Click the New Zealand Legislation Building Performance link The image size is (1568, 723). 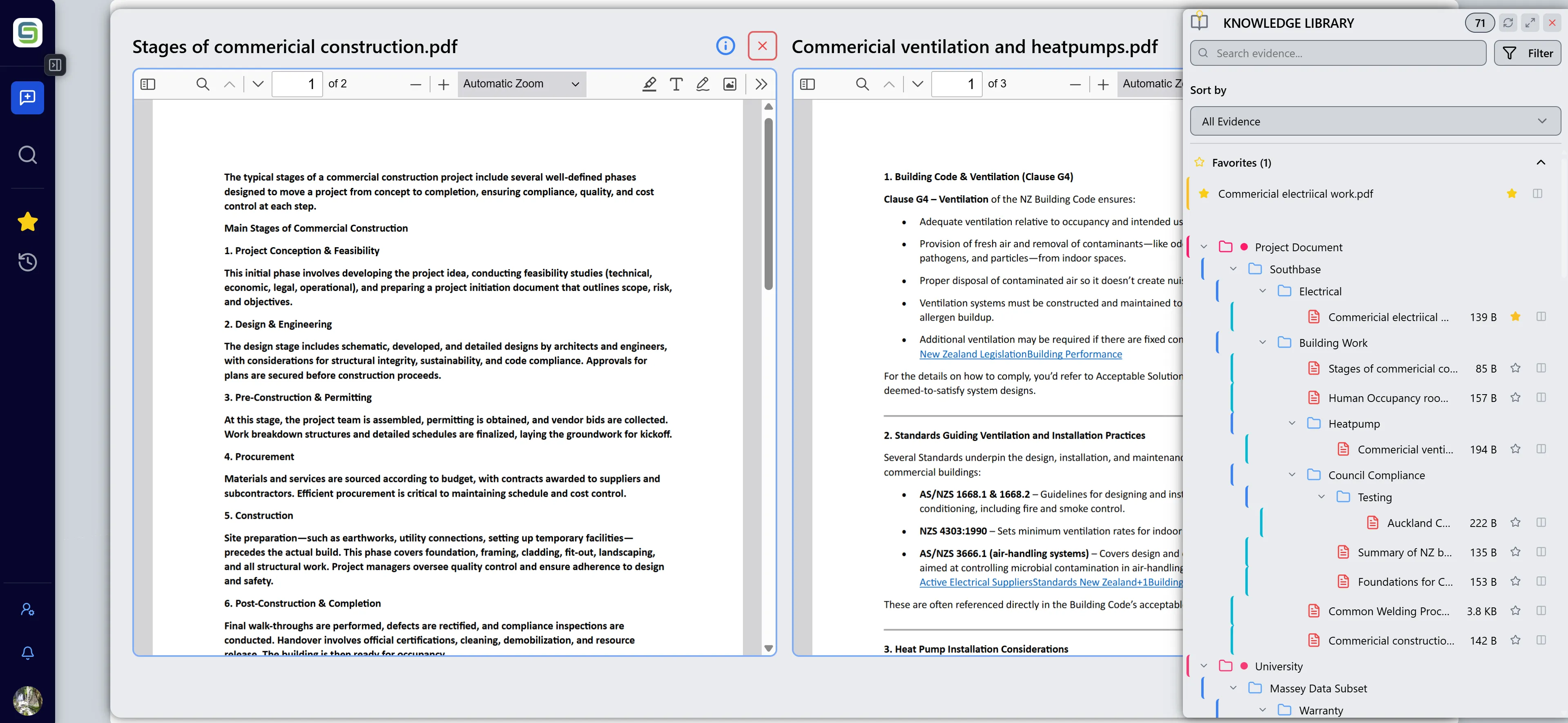[x=1020, y=354]
